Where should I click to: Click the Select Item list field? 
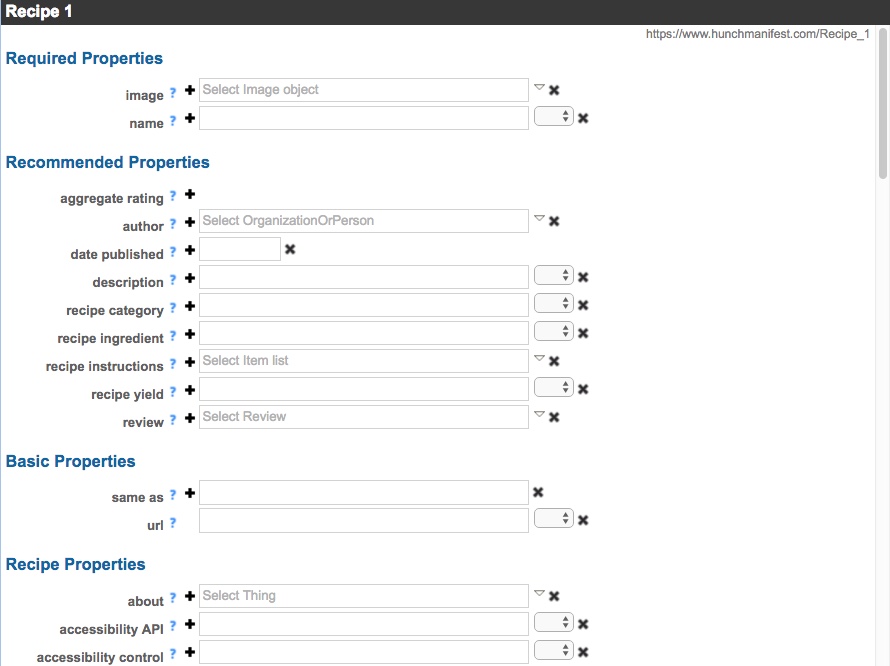pyautogui.click(x=364, y=361)
